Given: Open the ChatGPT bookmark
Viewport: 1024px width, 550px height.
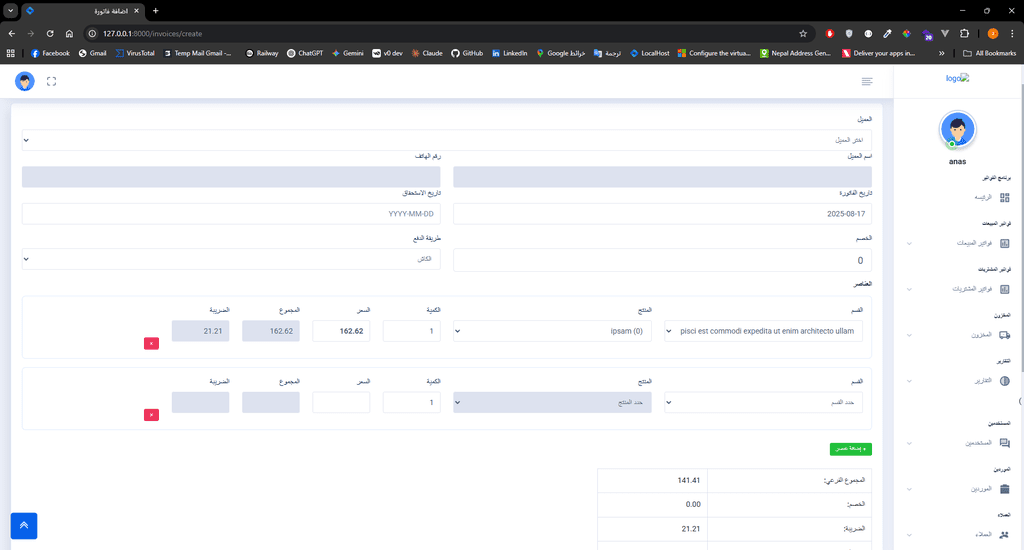Looking at the screenshot, I should (305, 53).
